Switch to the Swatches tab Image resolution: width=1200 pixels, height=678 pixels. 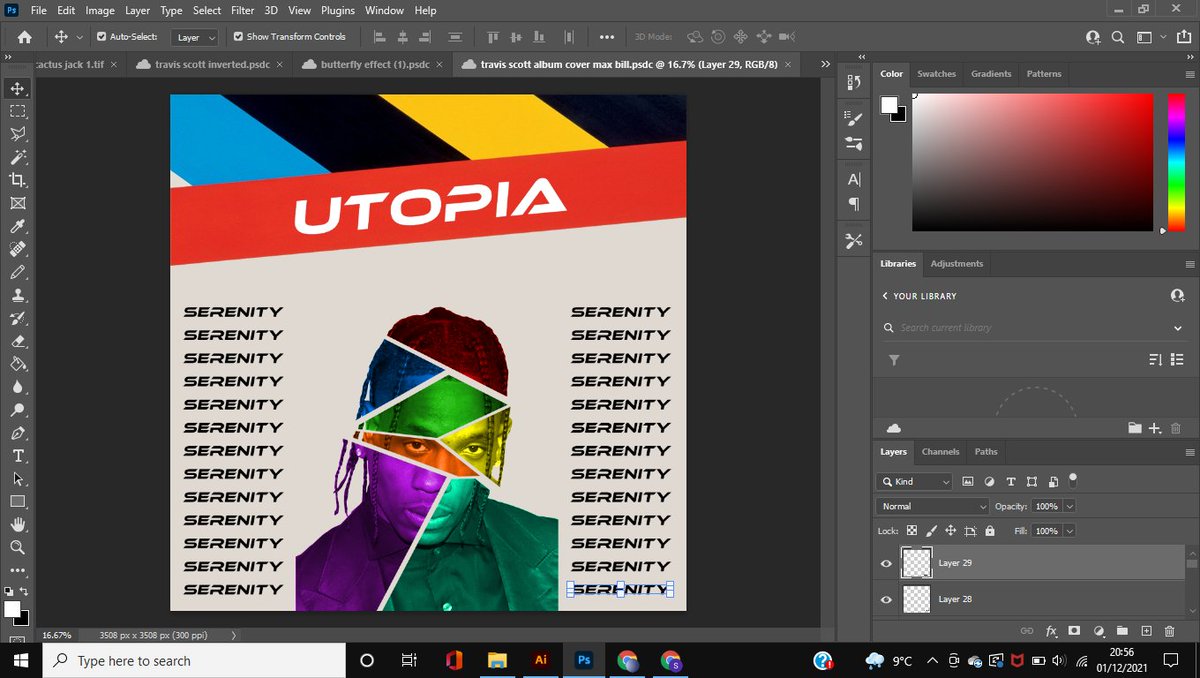click(936, 74)
